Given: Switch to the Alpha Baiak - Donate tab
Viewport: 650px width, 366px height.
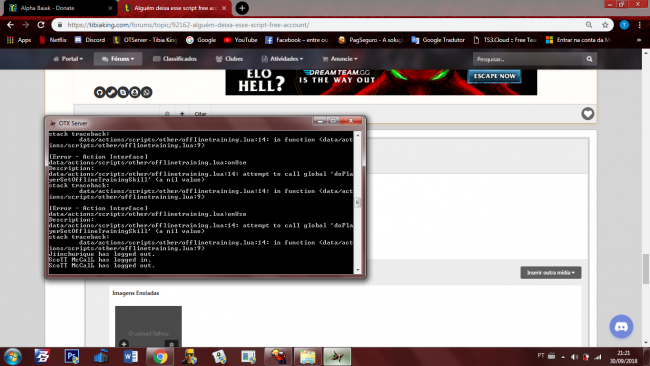Looking at the screenshot, I should [60, 8].
